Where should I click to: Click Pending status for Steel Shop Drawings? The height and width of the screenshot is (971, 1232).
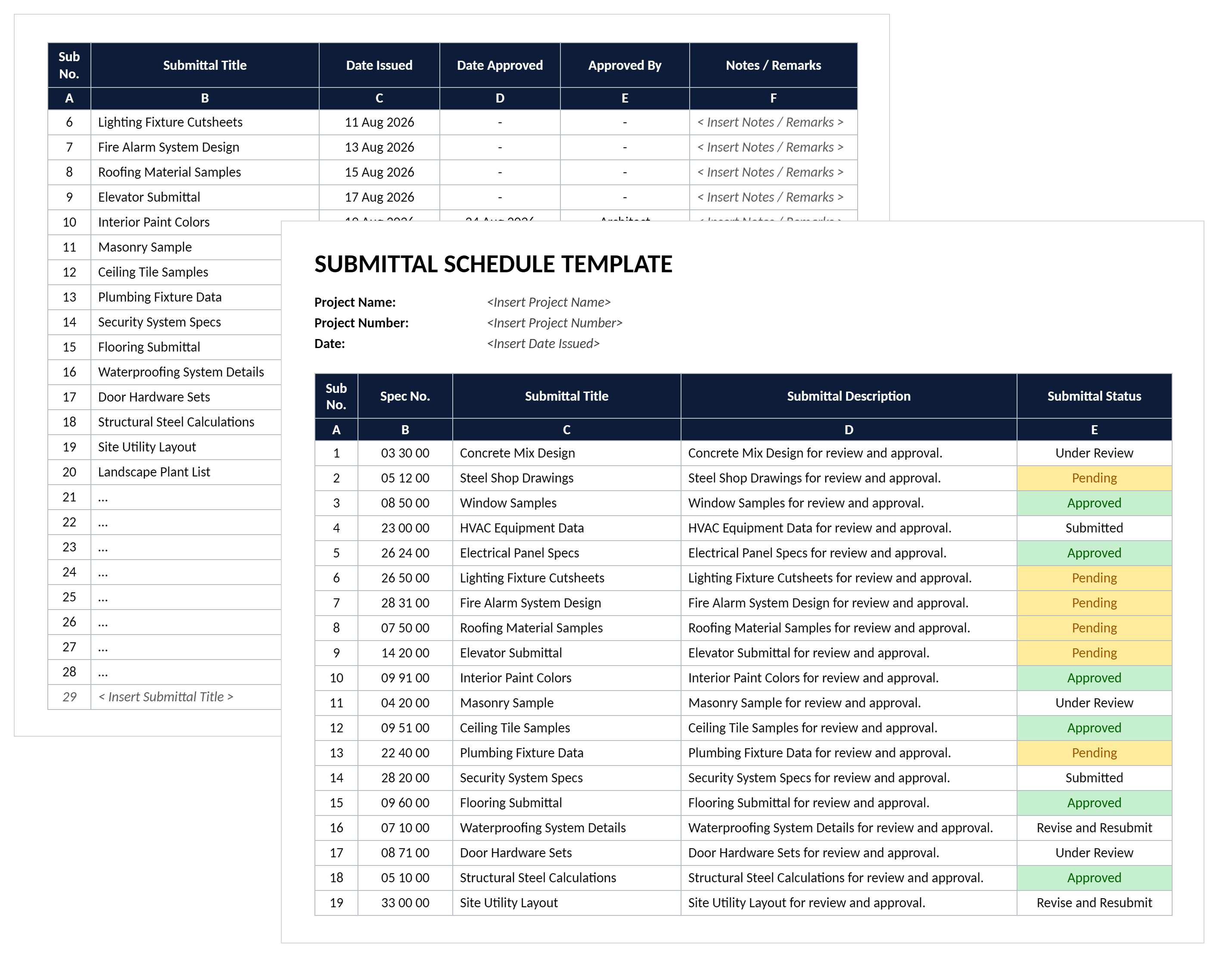point(1094,478)
